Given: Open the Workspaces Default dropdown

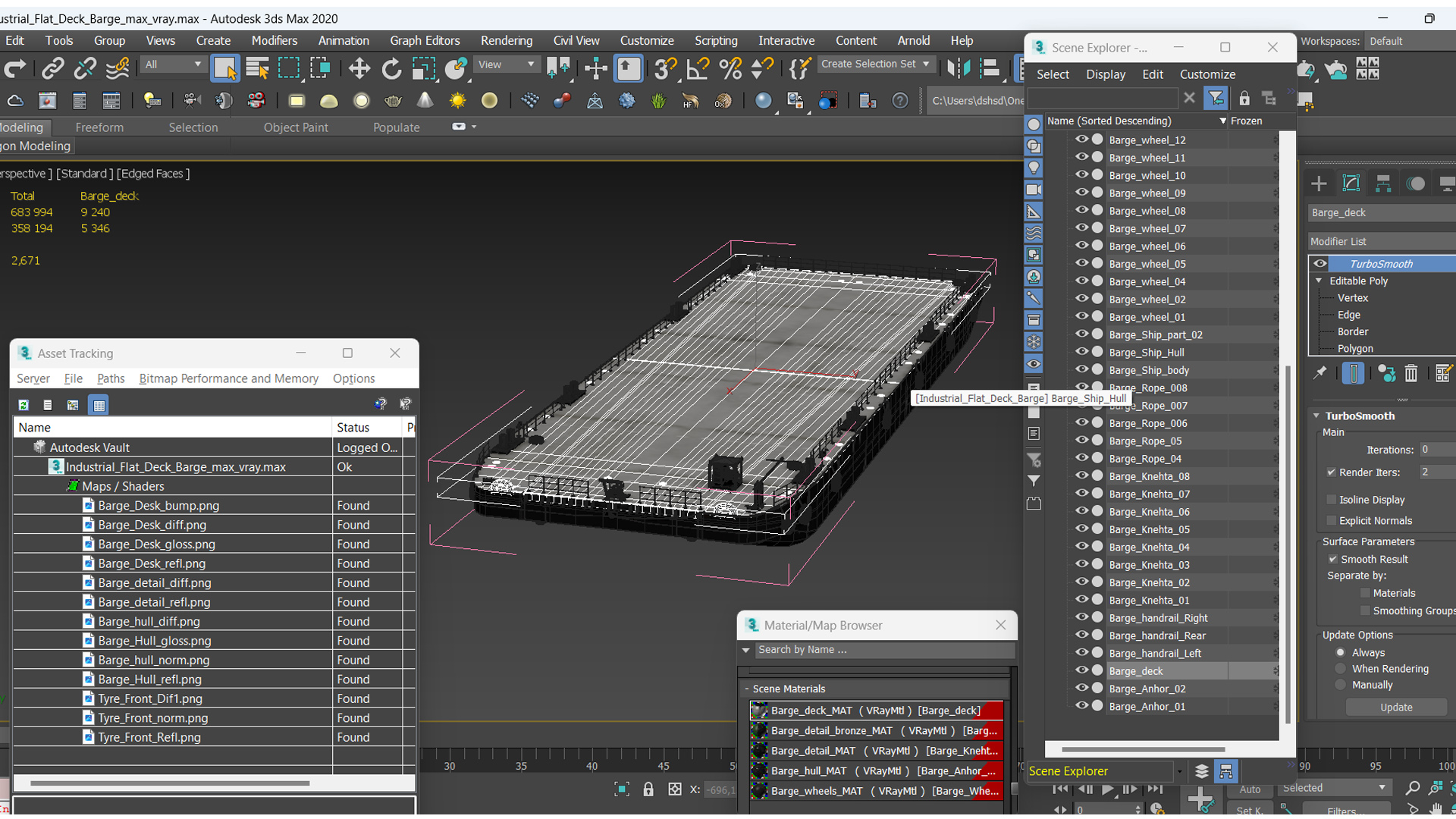Looking at the screenshot, I should [x=1410, y=41].
